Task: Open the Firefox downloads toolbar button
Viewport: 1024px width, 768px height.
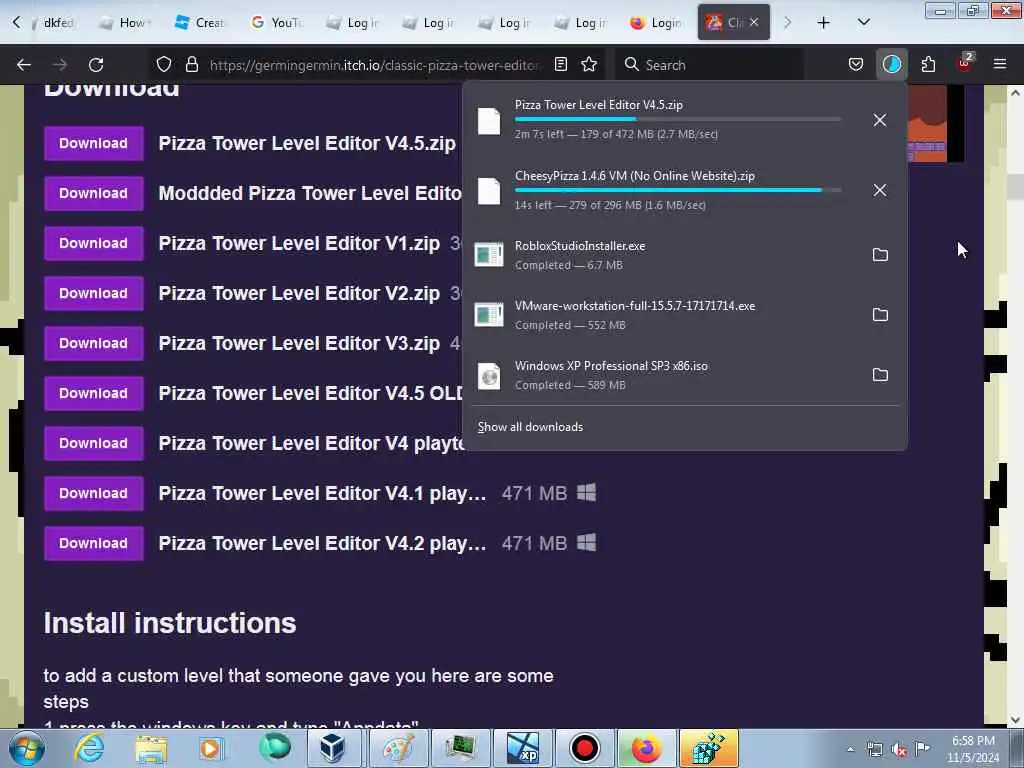Action: click(x=891, y=64)
